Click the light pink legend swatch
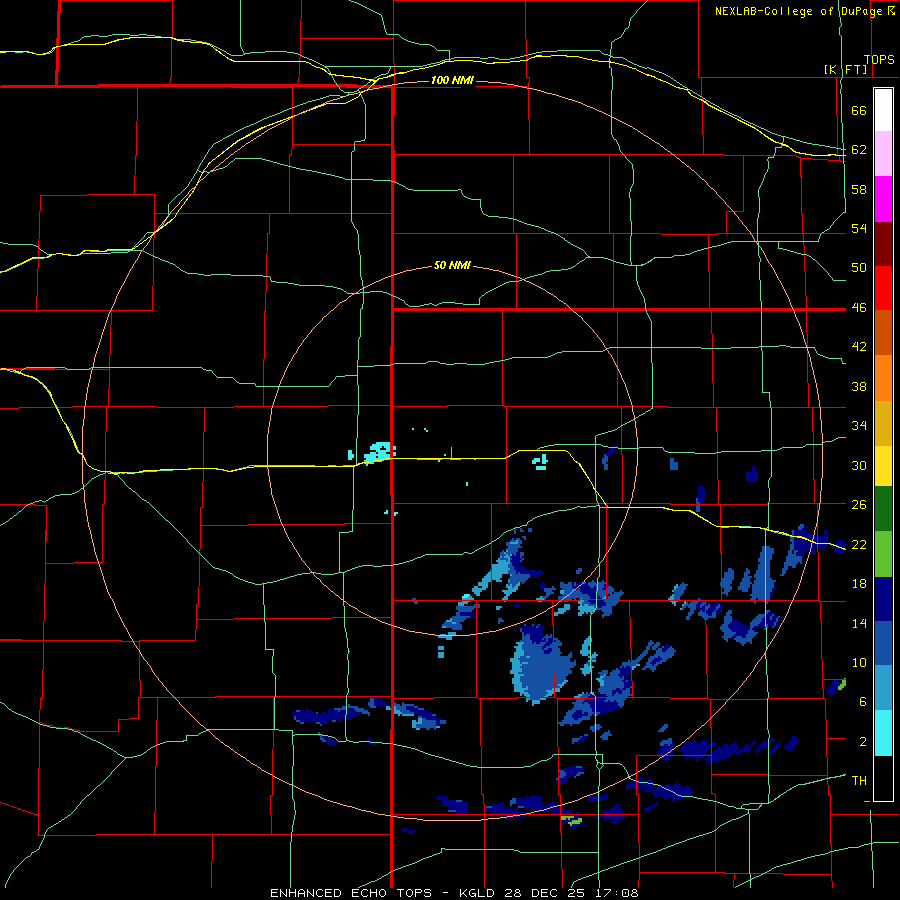This screenshot has width=900, height=900. (x=883, y=153)
